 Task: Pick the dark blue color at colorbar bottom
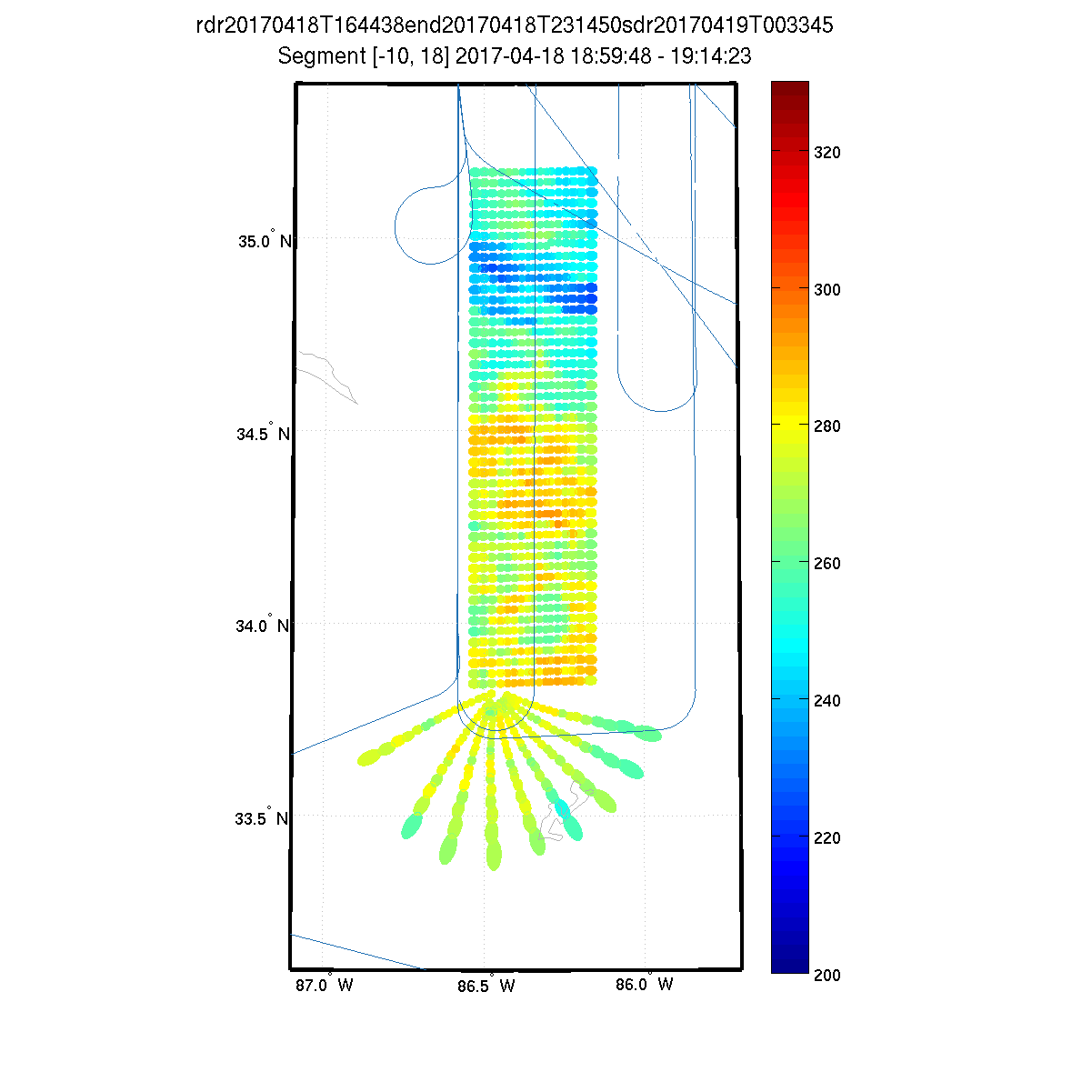tap(789, 964)
